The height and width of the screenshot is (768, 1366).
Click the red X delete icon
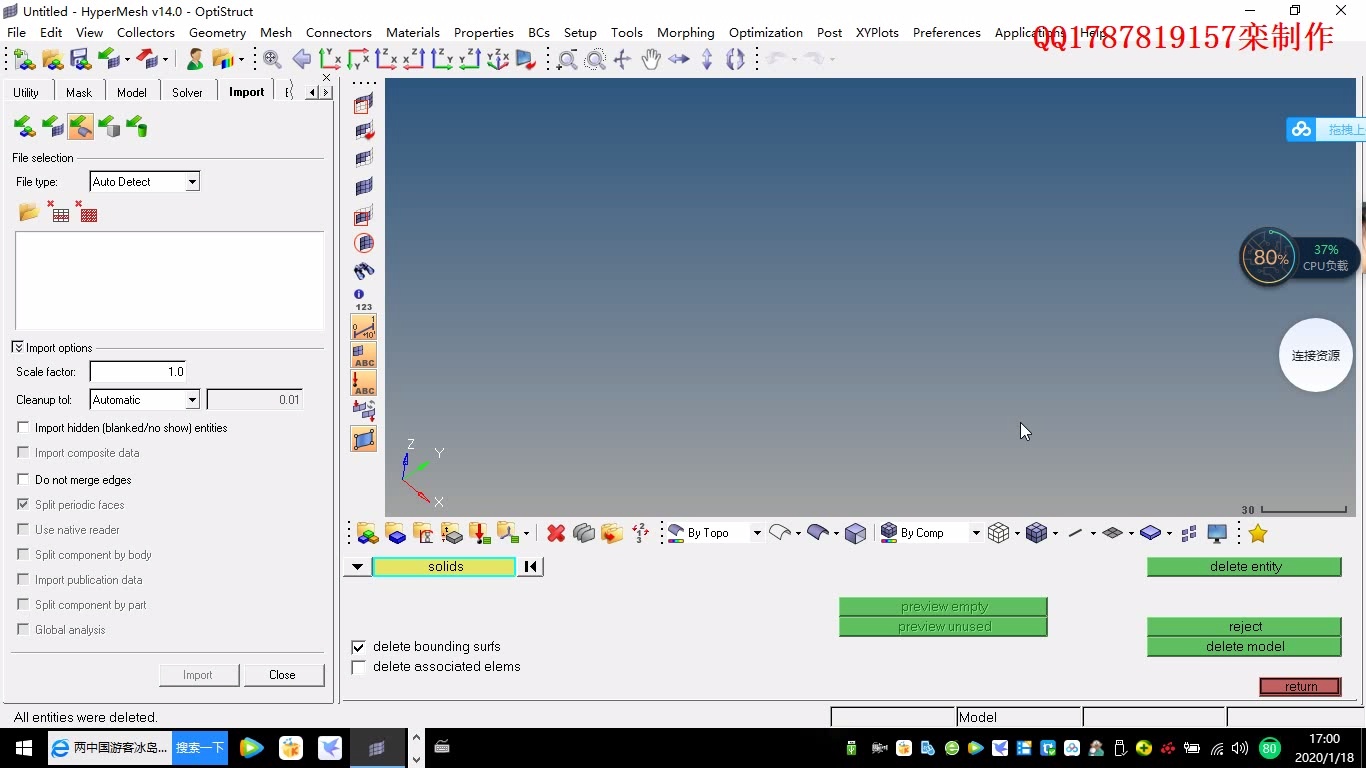[556, 534]
